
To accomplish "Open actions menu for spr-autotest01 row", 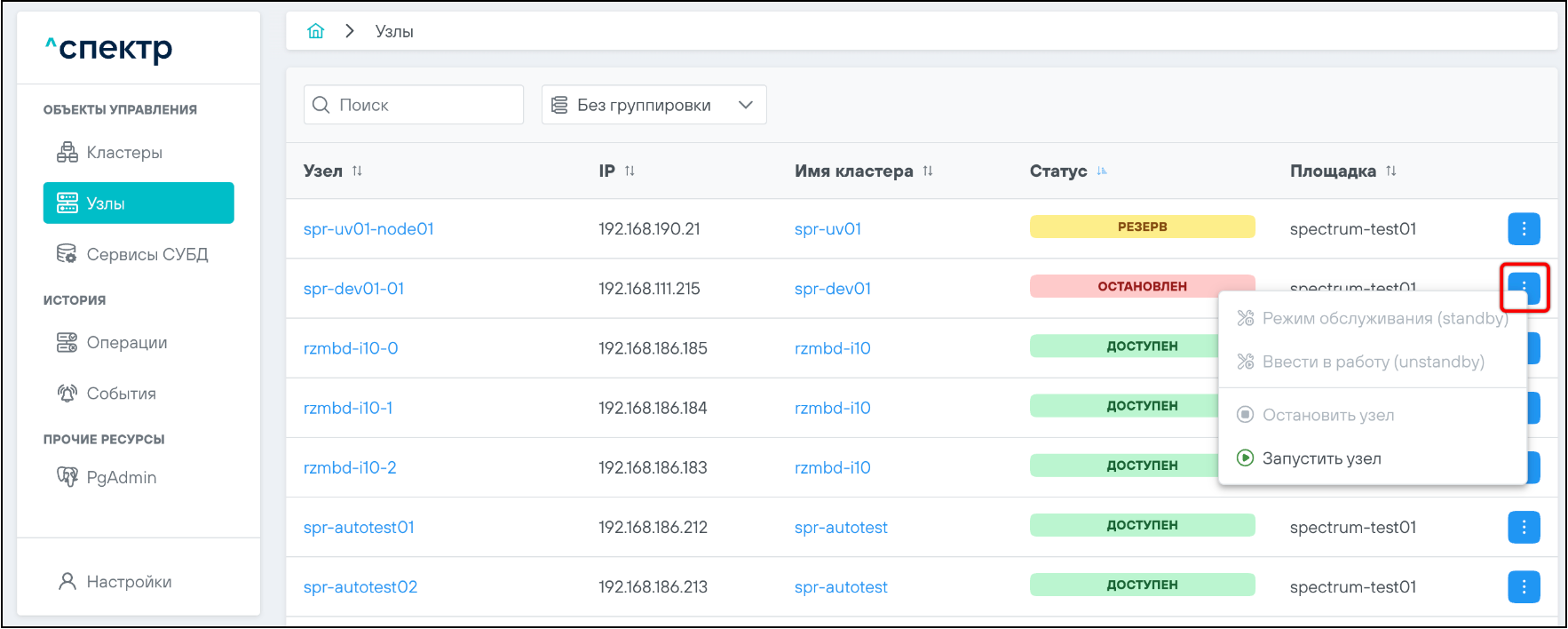I will click(x=1523, y=527).
